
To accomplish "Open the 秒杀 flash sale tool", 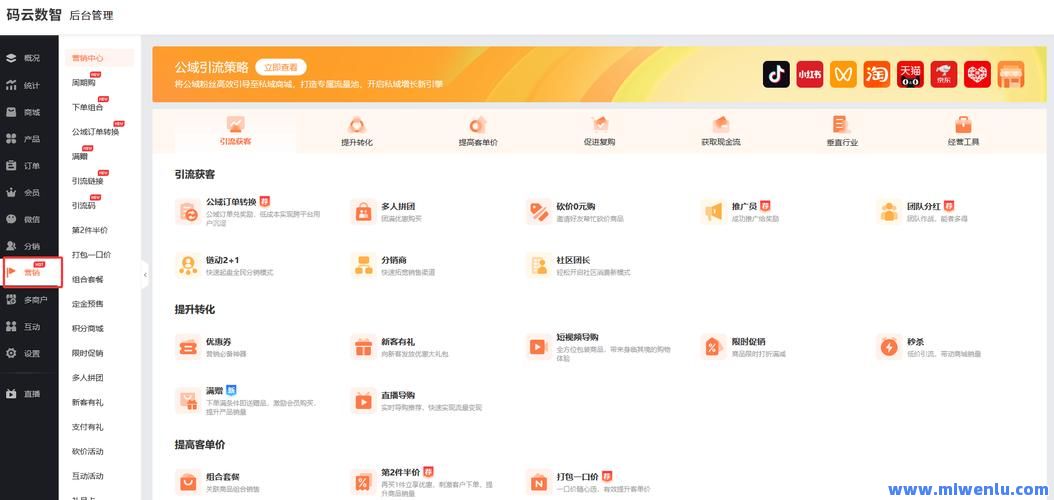I will [x=889, y=347].
